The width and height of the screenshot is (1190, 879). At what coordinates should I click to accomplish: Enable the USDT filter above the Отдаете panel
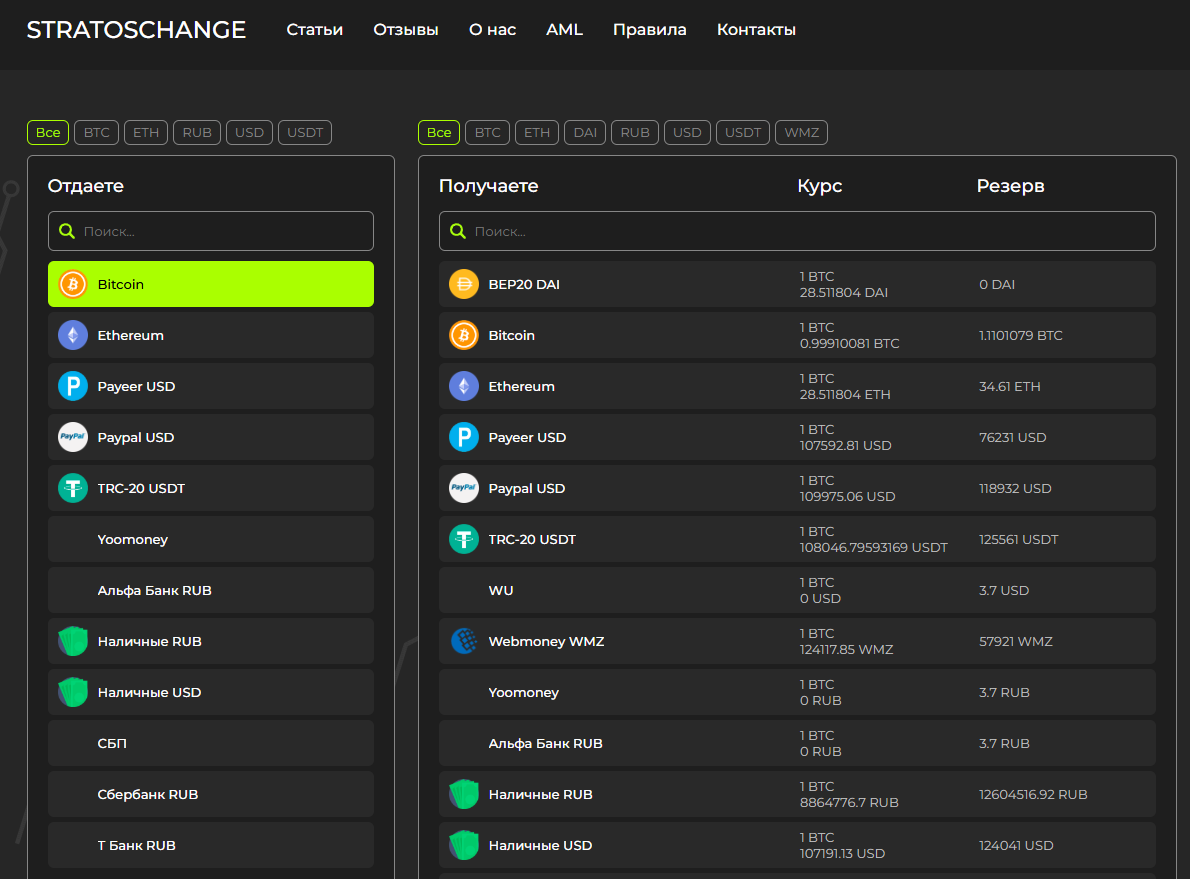305,132
